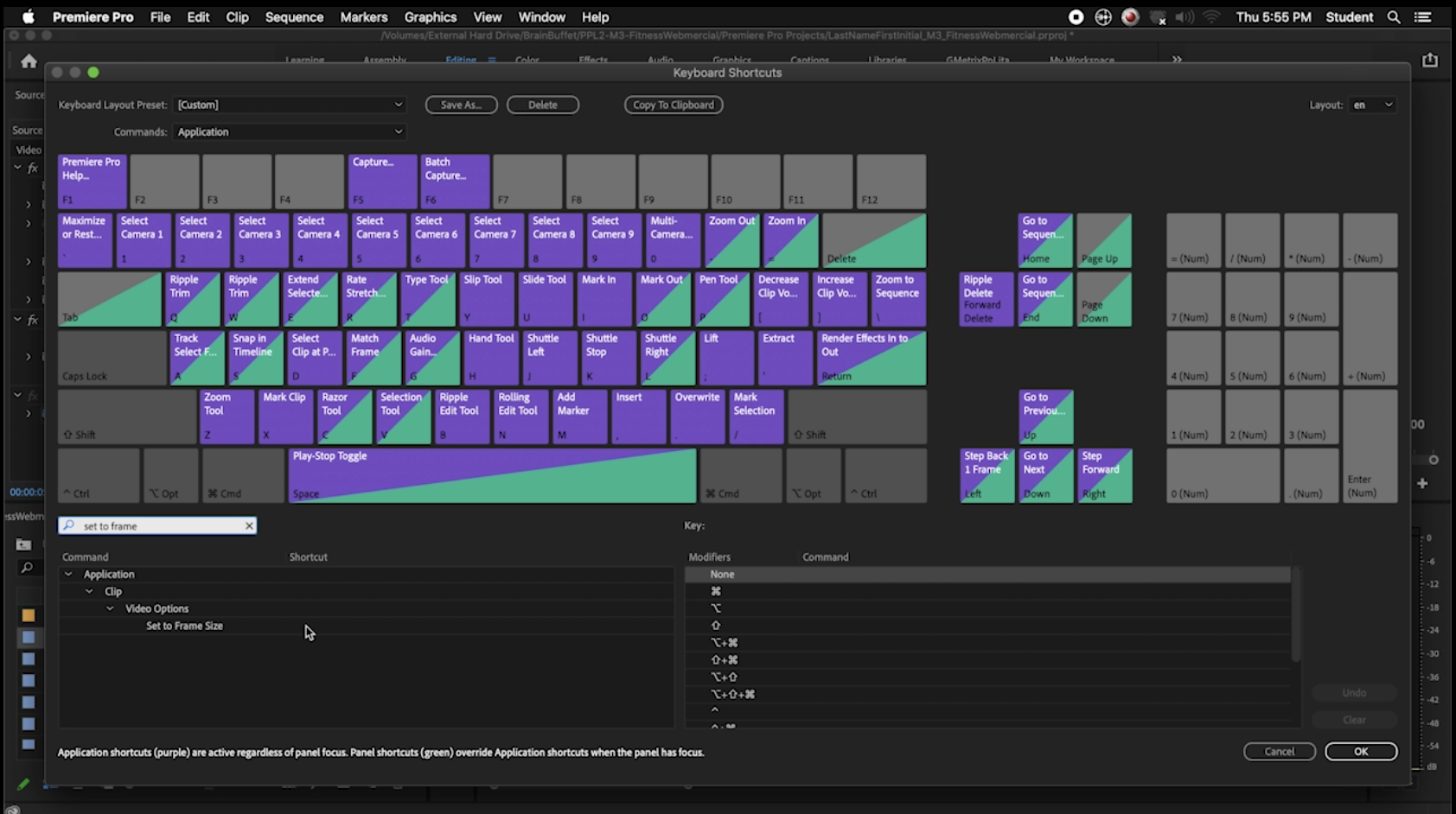Collapse the Video Options tree group
The width and height of the screenshot is (1456, 814).
point(110,608)
